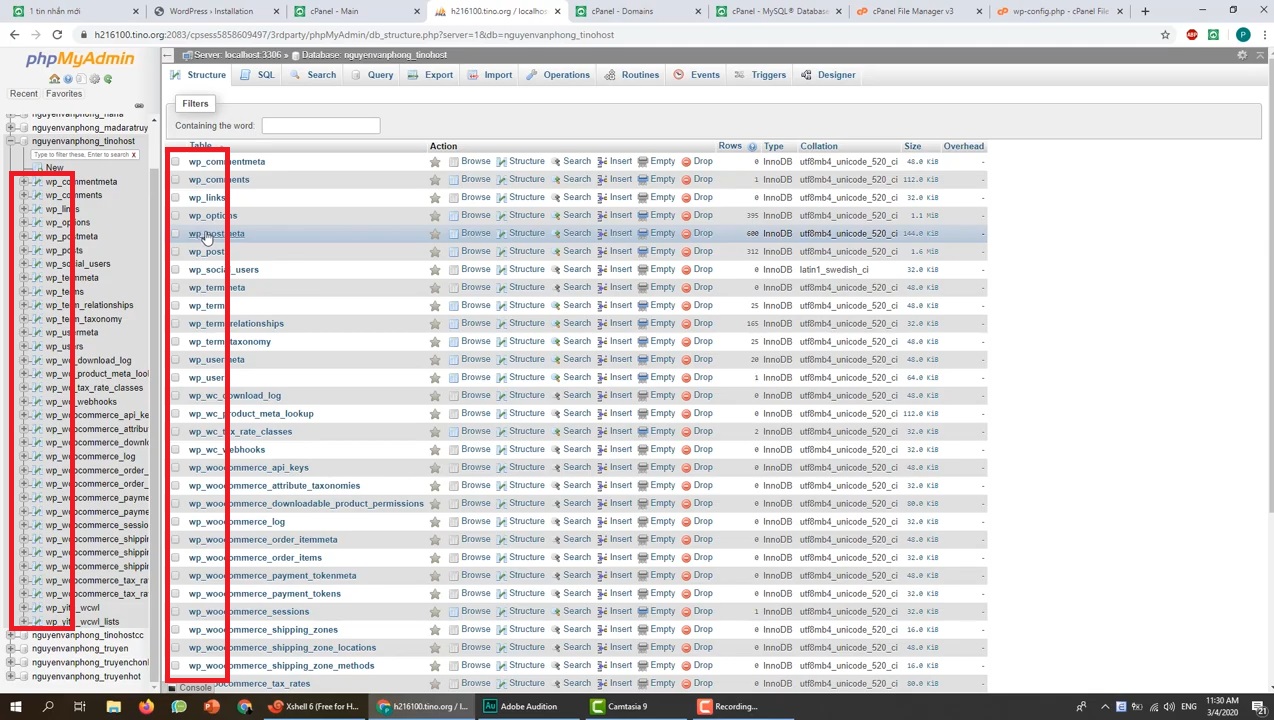
Task: Tick the checkbox for wp_usermeta row
Action: [x=176, y=360]
